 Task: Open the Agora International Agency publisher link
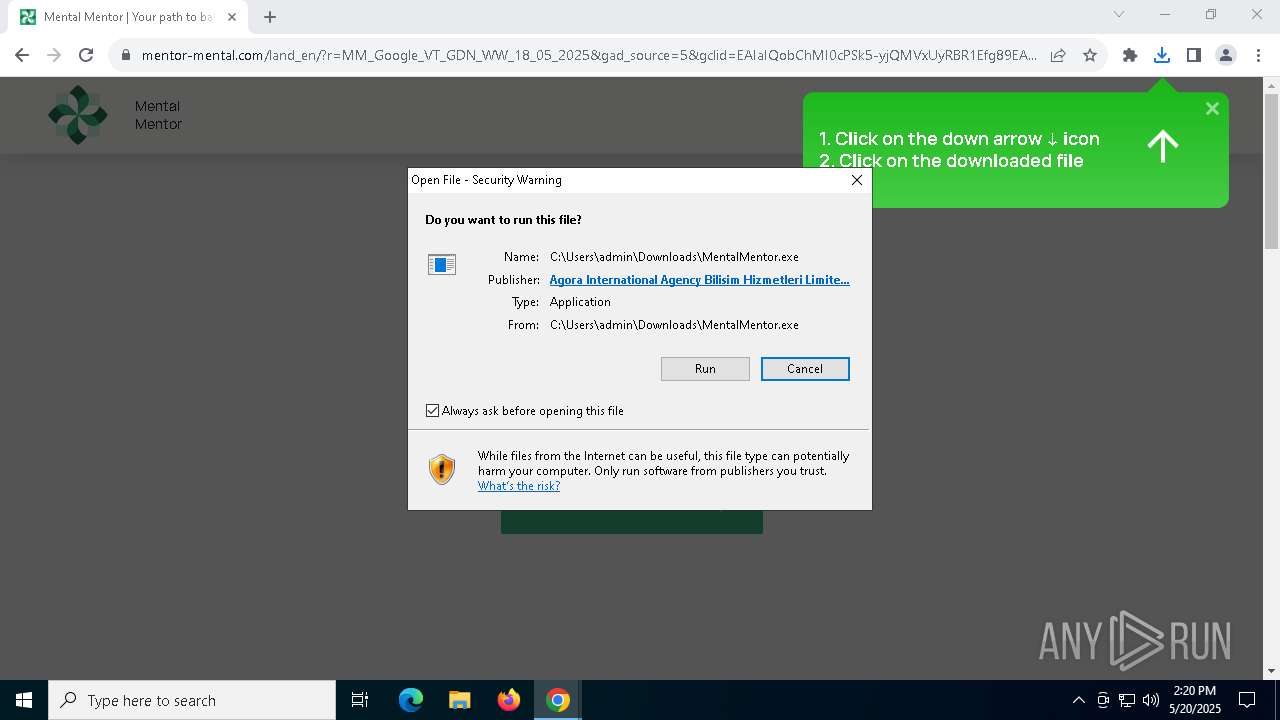[699, 280]
